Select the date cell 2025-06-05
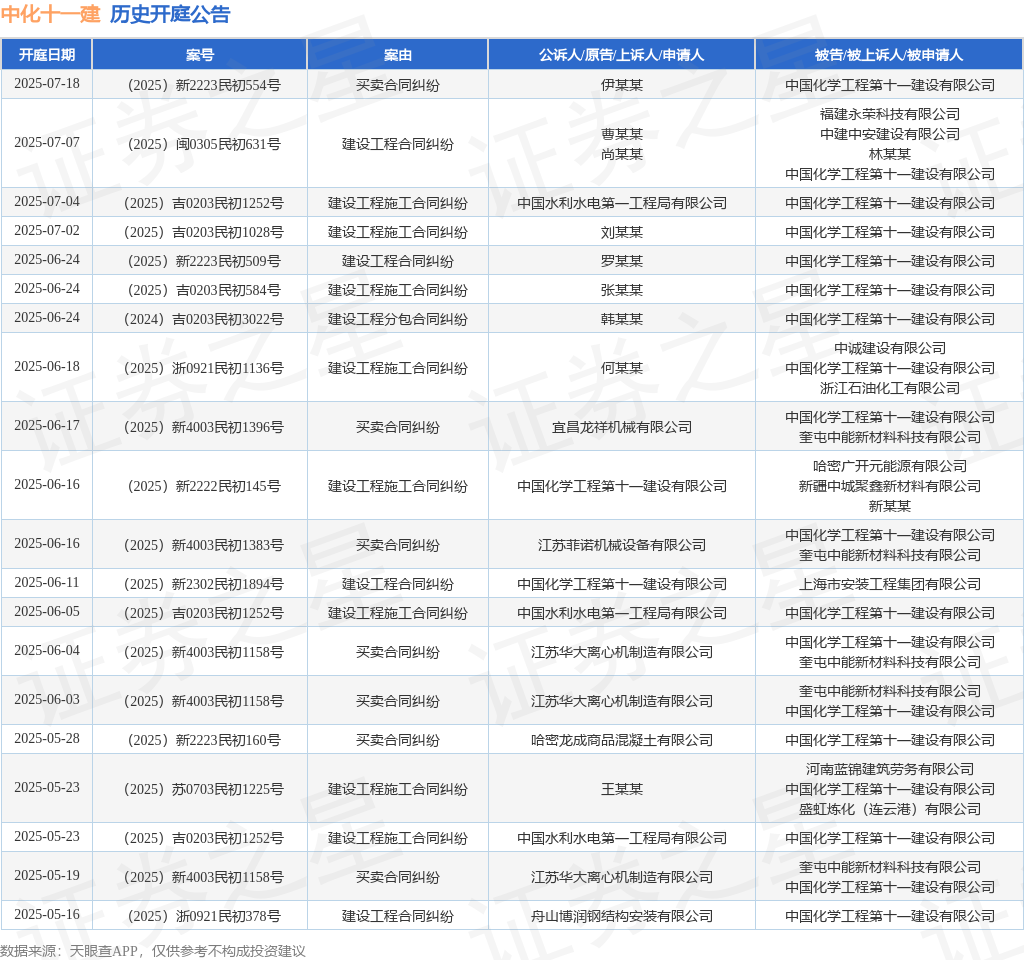 click(47, 612)
